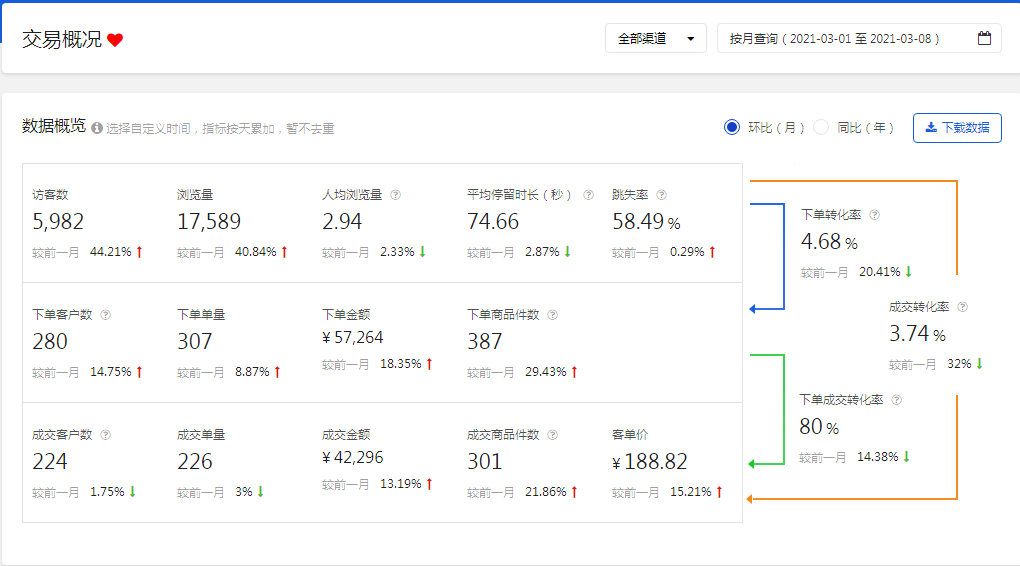Click the 下单单量 value 307
Image resolution: width=1020 pixels, height=566 pixels.
pyautogui.click(x=195, y=342)
